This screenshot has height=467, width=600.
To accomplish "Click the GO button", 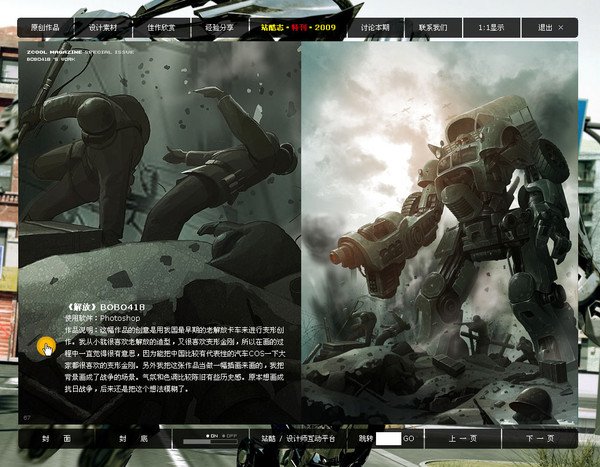I will [409, 439].
